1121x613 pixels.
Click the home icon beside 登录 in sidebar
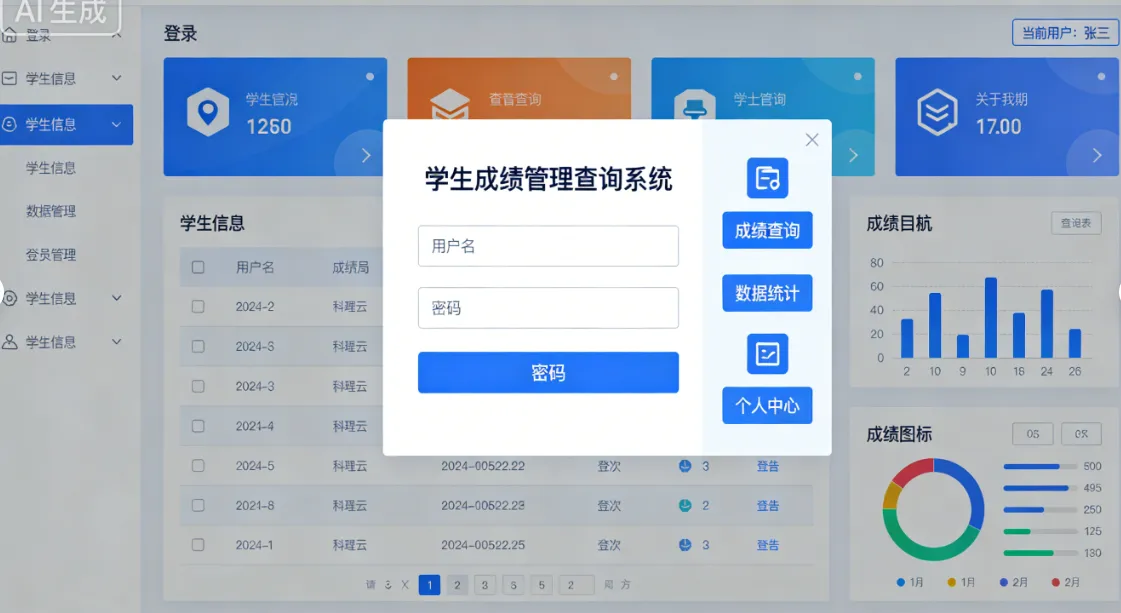[9, 33]
